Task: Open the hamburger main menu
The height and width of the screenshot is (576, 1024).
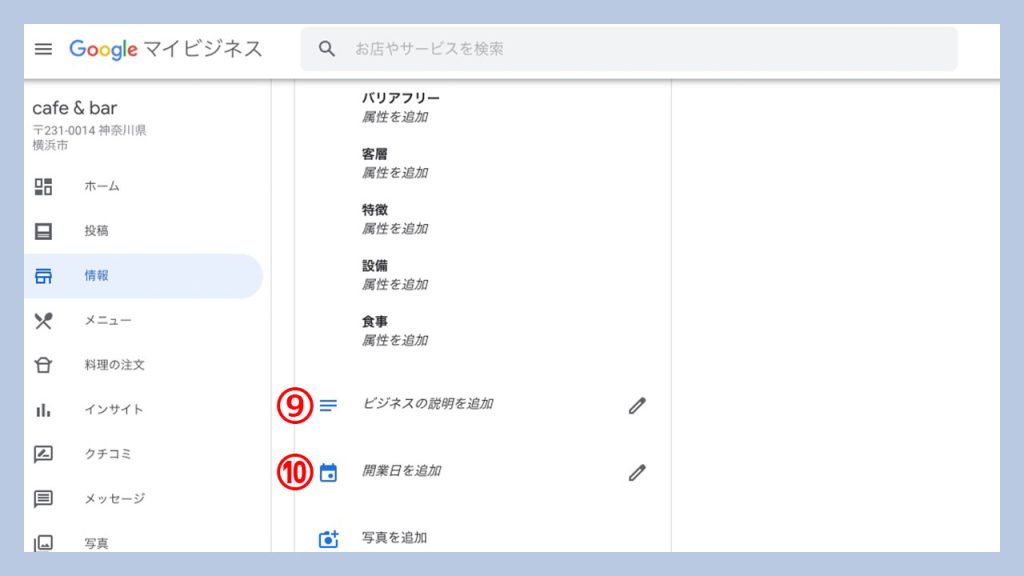Action: pyautogui.click(x=43, y=49)
